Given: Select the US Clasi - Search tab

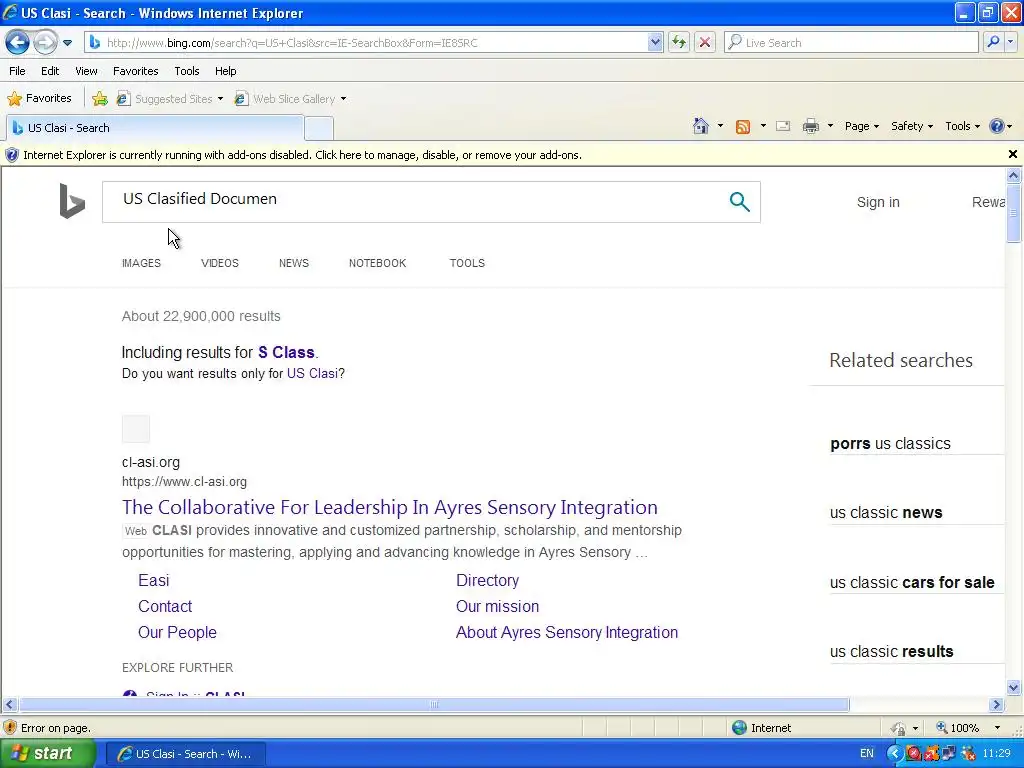Looking at the screenshot, I should coord(155,128).
